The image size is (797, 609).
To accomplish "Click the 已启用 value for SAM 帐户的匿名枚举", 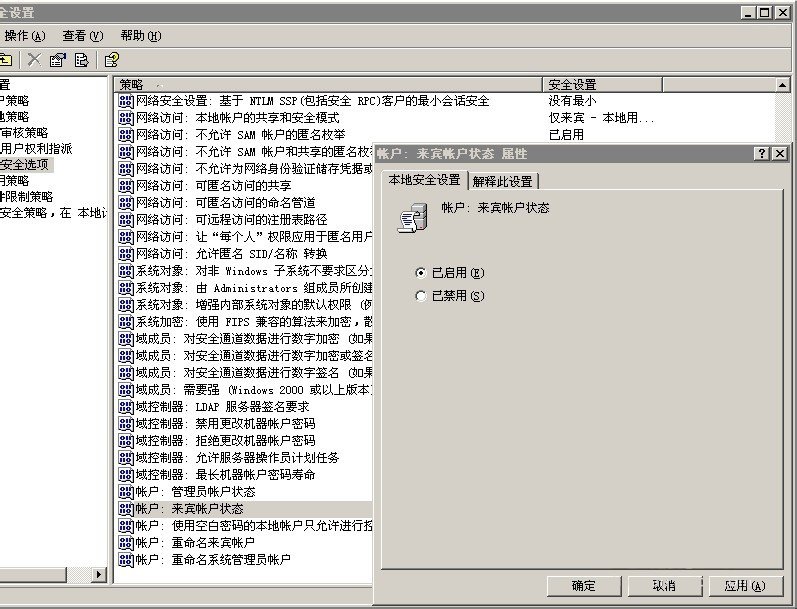I will pyautogui.click(x=566, y=135).
